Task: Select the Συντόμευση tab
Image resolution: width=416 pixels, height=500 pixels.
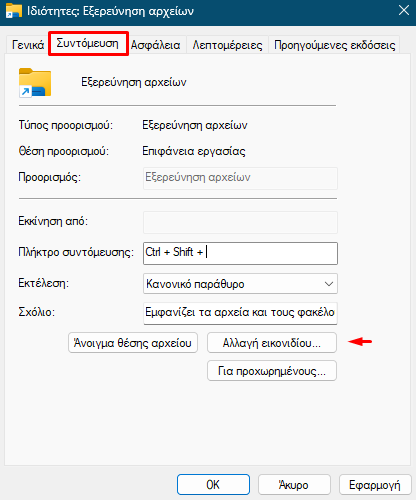Action: pyautogui.click(x=88, y=43)
